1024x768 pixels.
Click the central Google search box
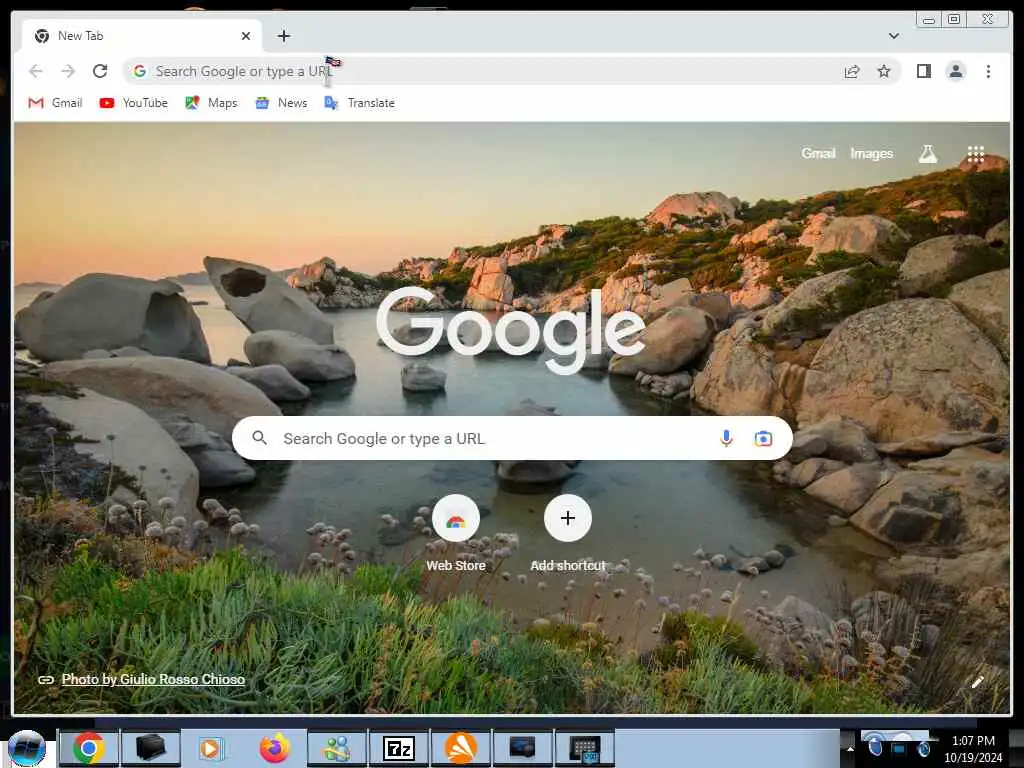(512, 438)
